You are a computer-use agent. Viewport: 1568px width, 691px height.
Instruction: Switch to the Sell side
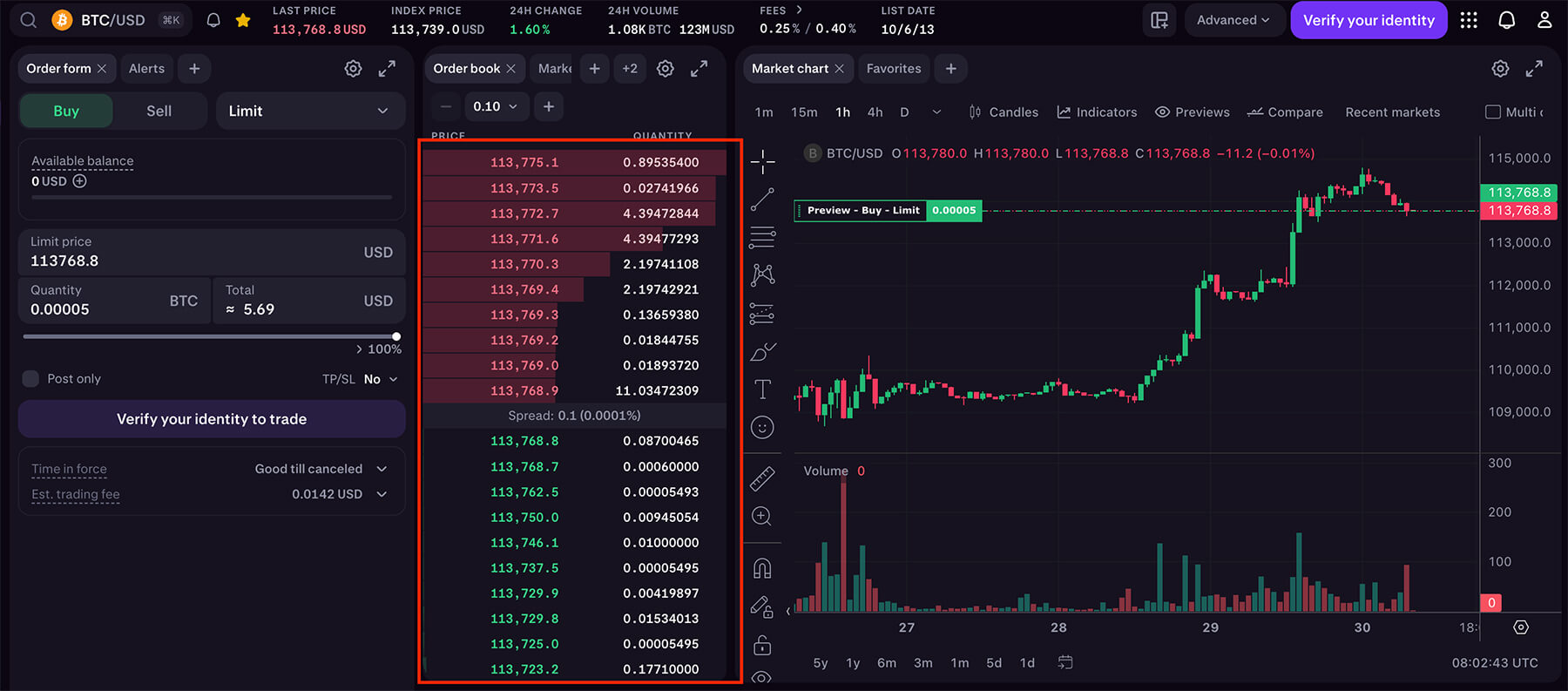click(x=159, y=112)
